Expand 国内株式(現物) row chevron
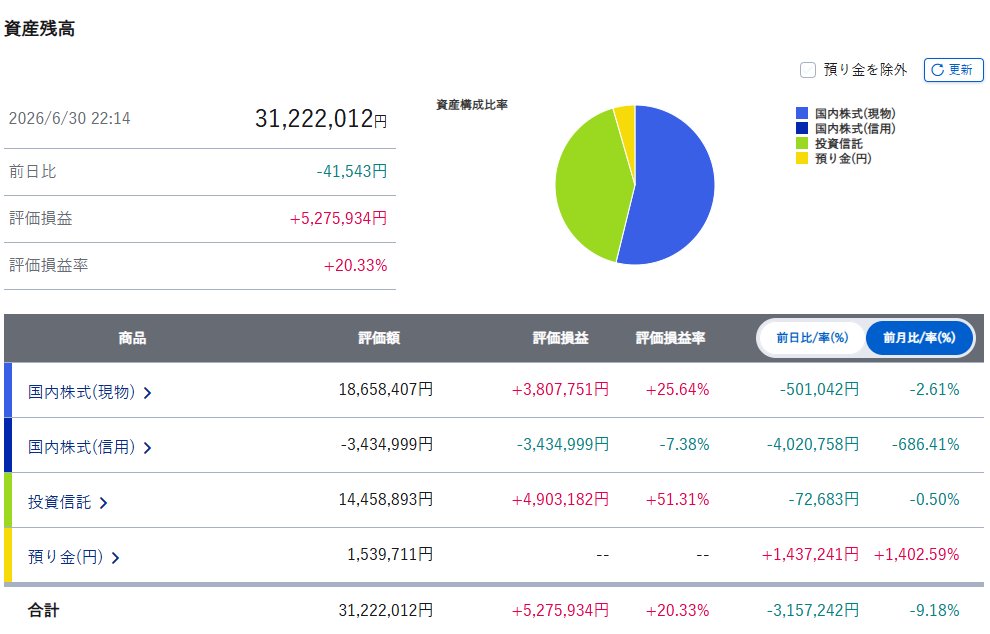Viewport: 990px width, 634px height. (148, 393)
